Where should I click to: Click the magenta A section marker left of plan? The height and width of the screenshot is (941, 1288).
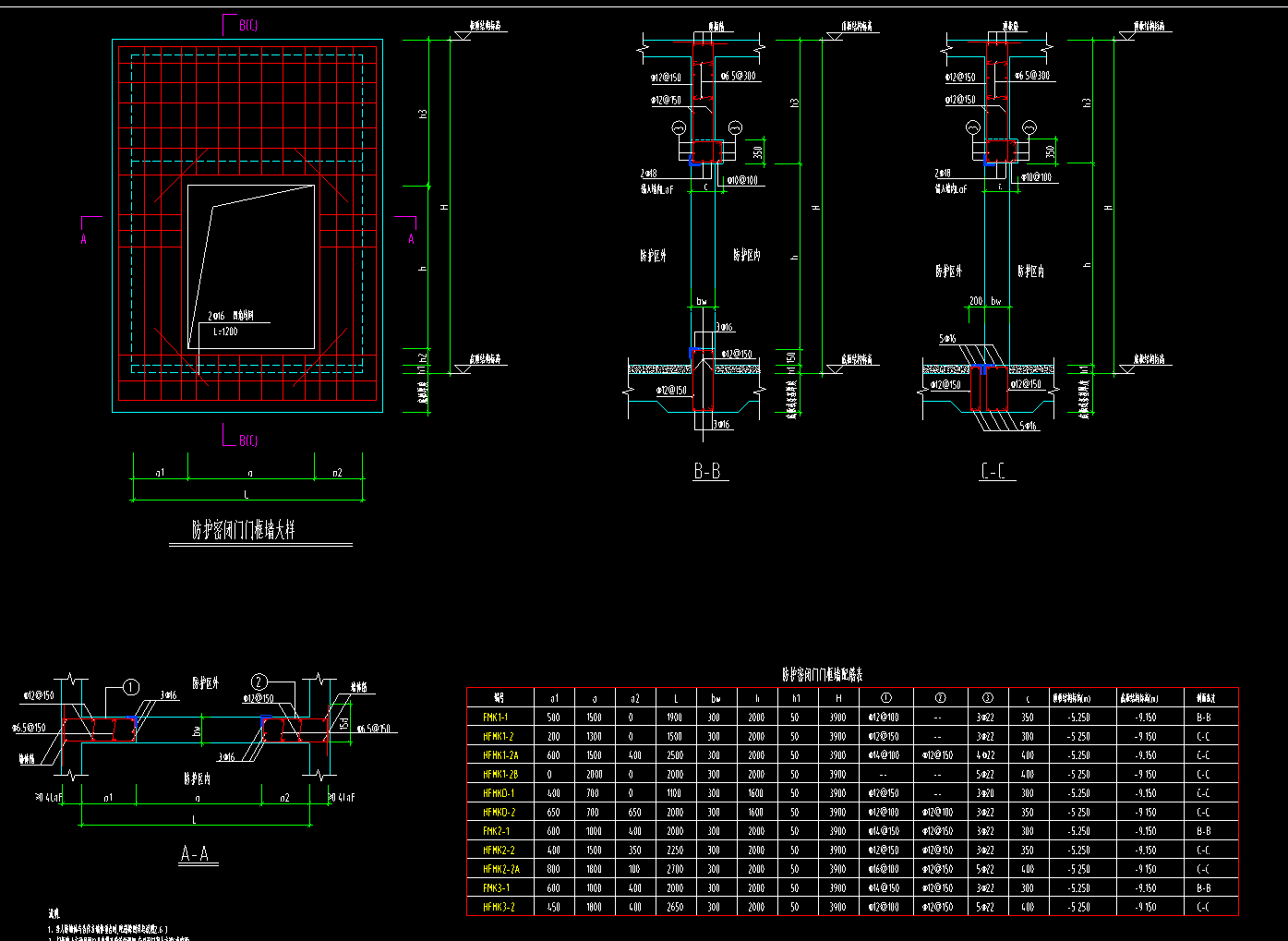84,239
